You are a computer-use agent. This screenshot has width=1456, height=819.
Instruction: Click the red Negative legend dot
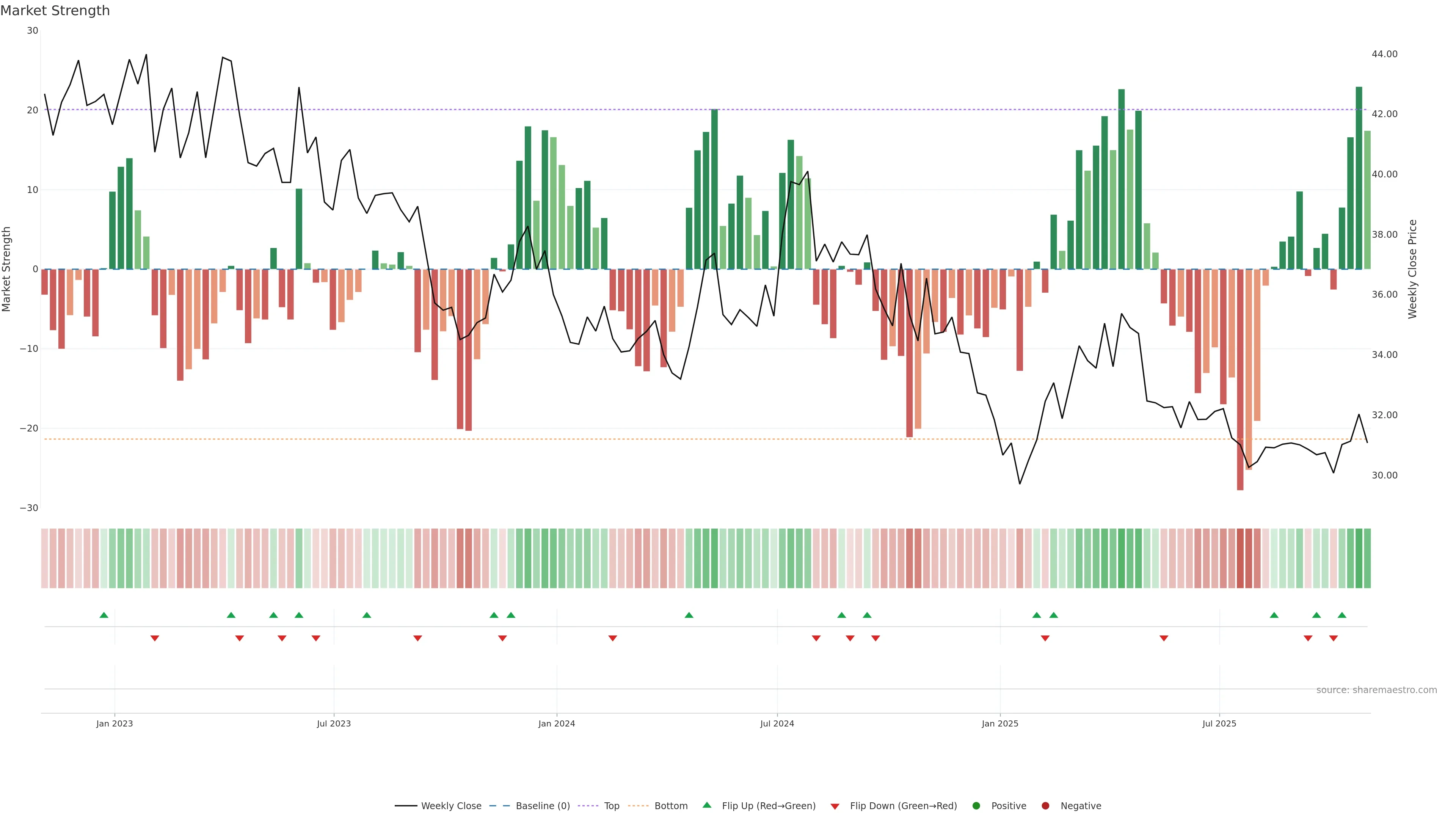[1045, 805]
